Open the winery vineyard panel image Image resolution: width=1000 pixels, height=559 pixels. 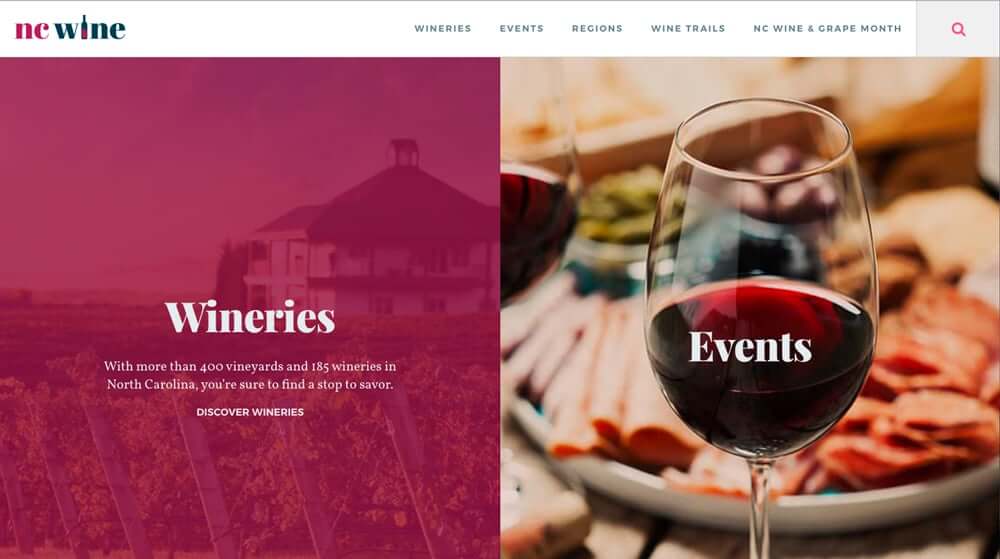tap(250, 308)
